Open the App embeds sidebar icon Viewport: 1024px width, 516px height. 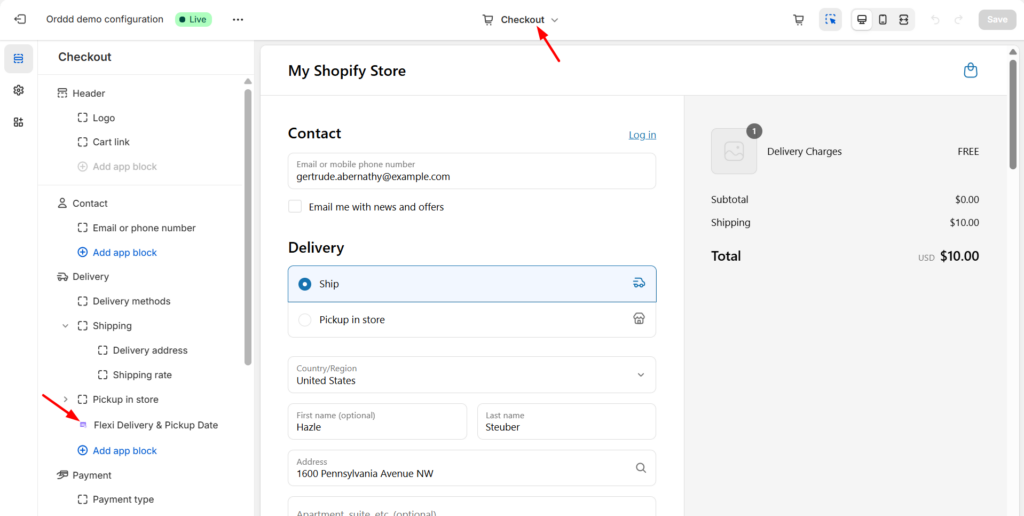pos(18,122)
